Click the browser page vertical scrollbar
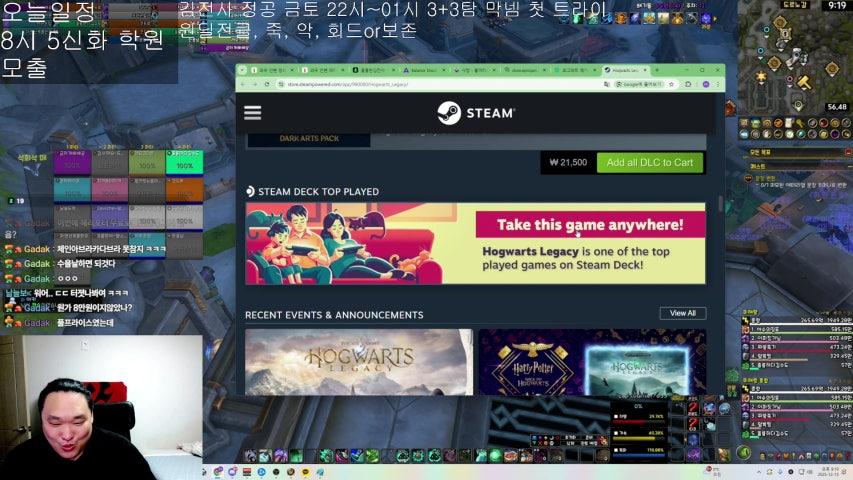Image resolution: width=853 pixels, height=480 pixels. (721, 203)
